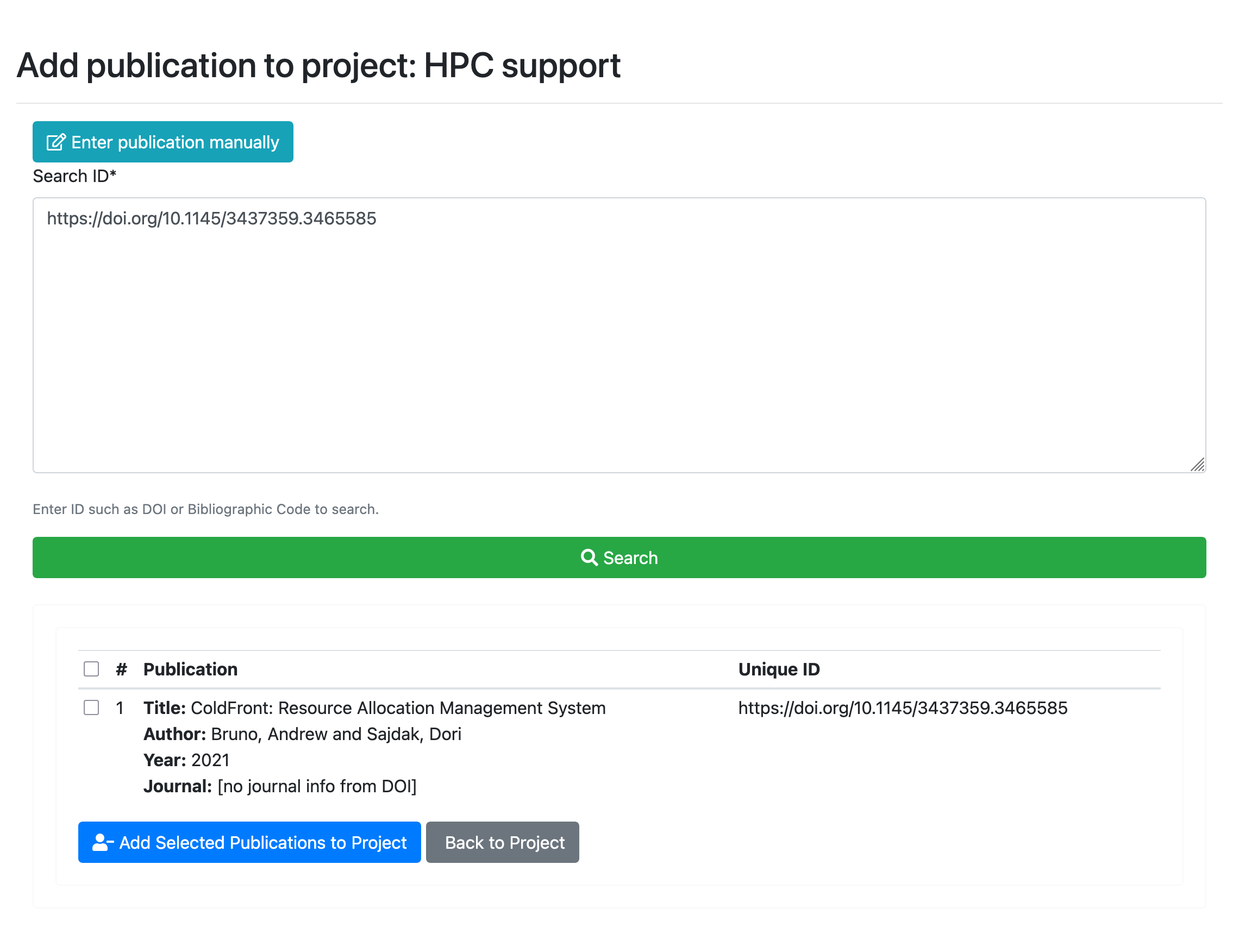The image size is (1239, 952).
Task: Click the Unique ID column header
Action: (x=779, y=669)
